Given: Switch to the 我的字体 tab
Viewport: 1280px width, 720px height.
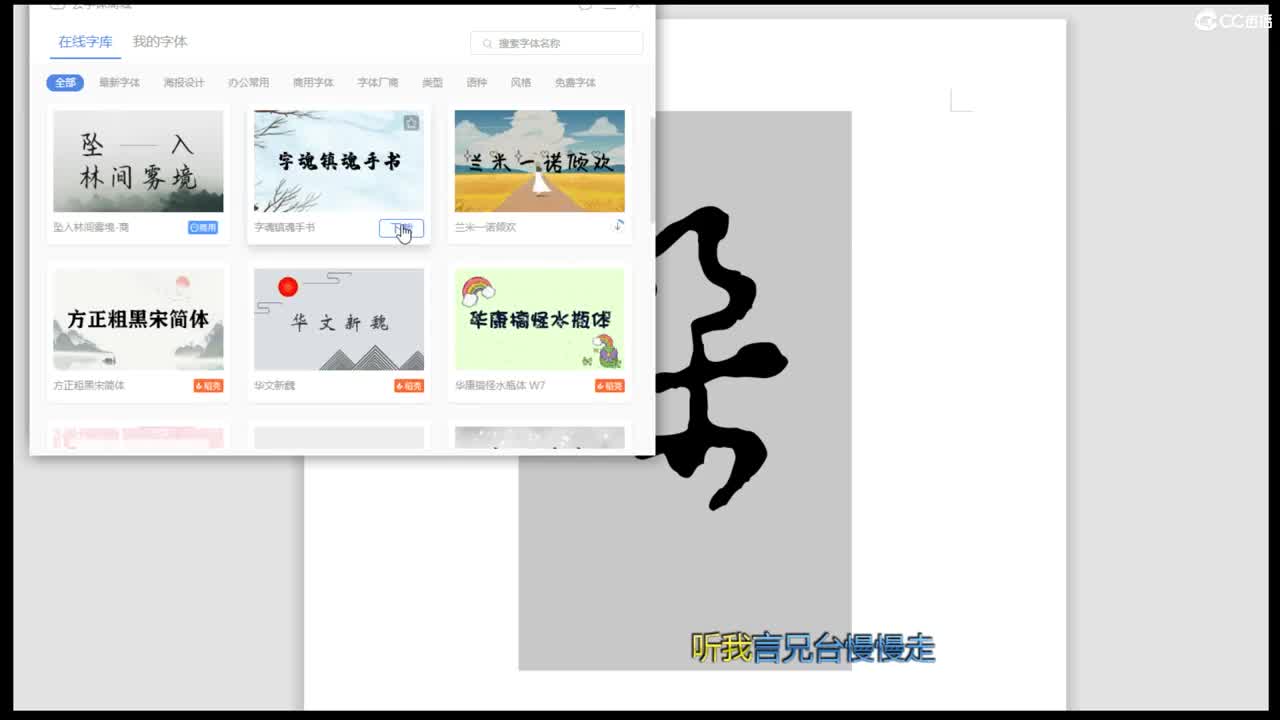Looking at the screenshot, I should [x=159, y=42].
